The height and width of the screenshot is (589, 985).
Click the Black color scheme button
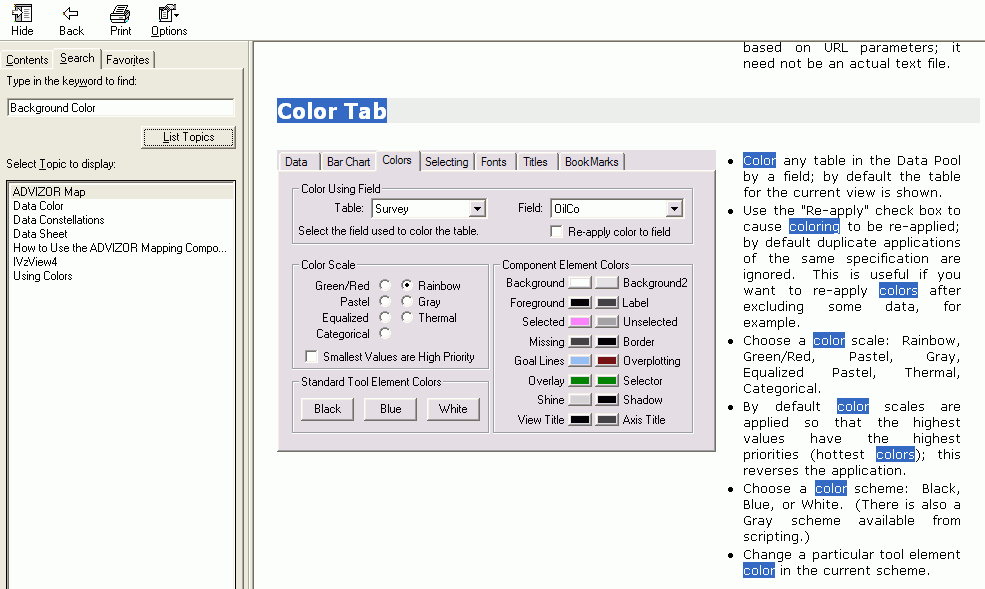327,409
